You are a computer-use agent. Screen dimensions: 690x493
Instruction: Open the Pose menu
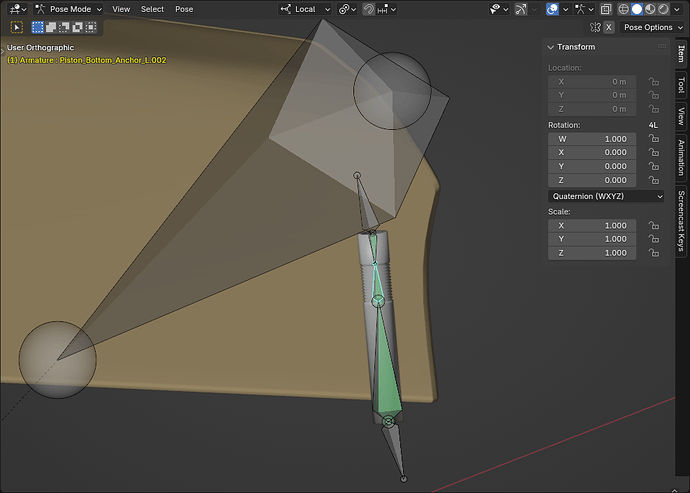point(184,9)
